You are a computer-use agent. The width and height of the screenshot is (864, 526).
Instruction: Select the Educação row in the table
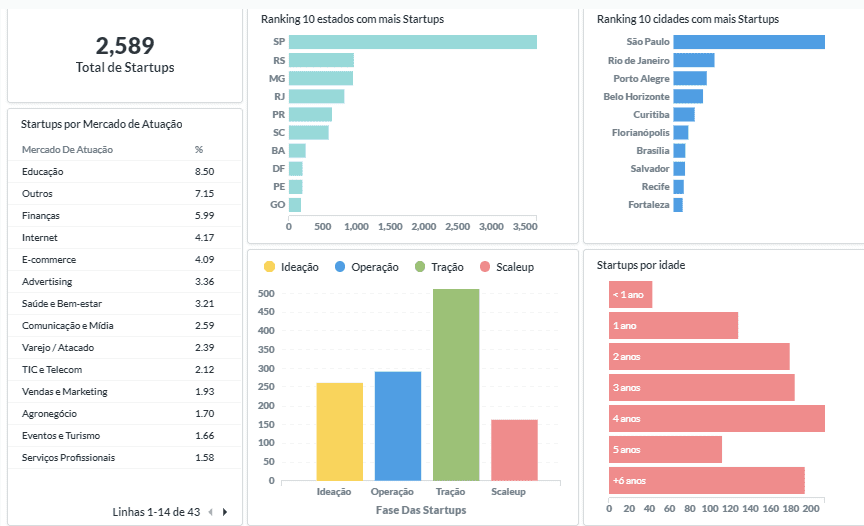point(42,172)
